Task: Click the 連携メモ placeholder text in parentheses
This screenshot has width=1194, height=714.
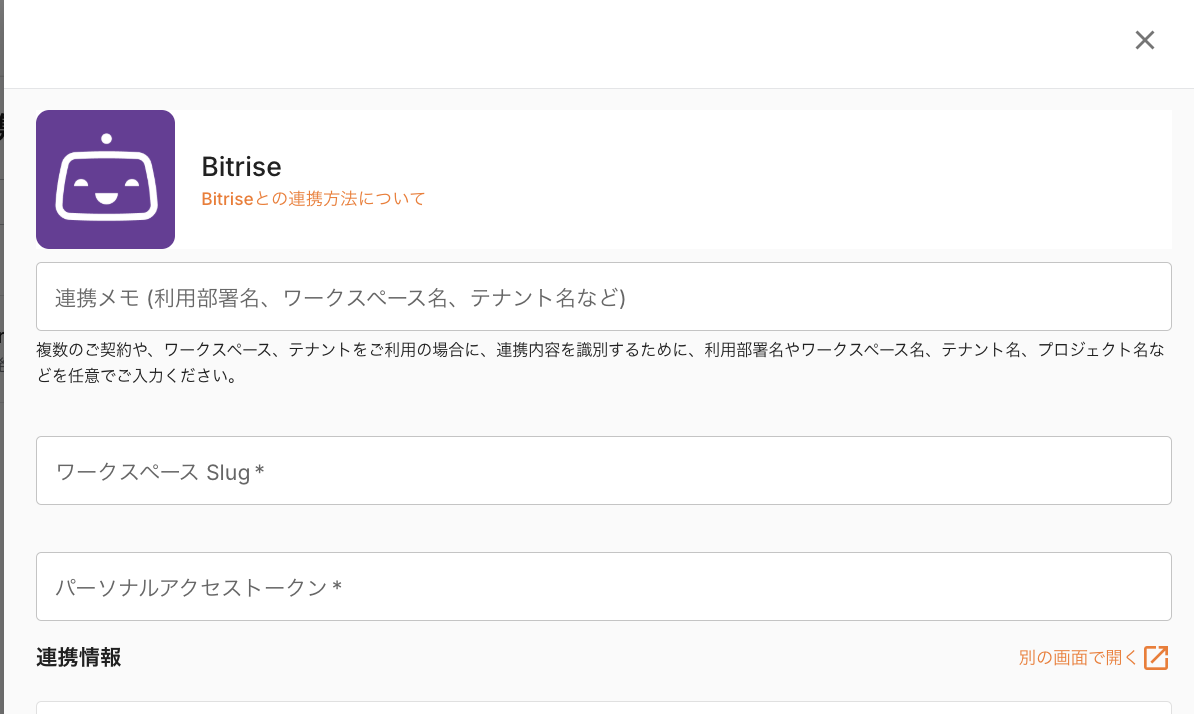Action: [387, 297]
